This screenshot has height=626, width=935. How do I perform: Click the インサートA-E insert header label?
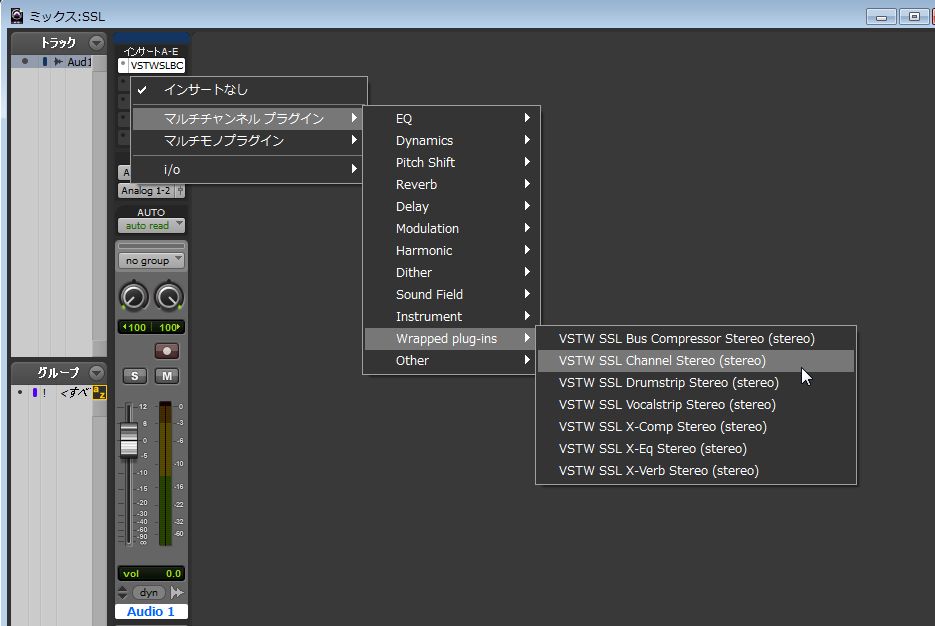pos(151,51)
